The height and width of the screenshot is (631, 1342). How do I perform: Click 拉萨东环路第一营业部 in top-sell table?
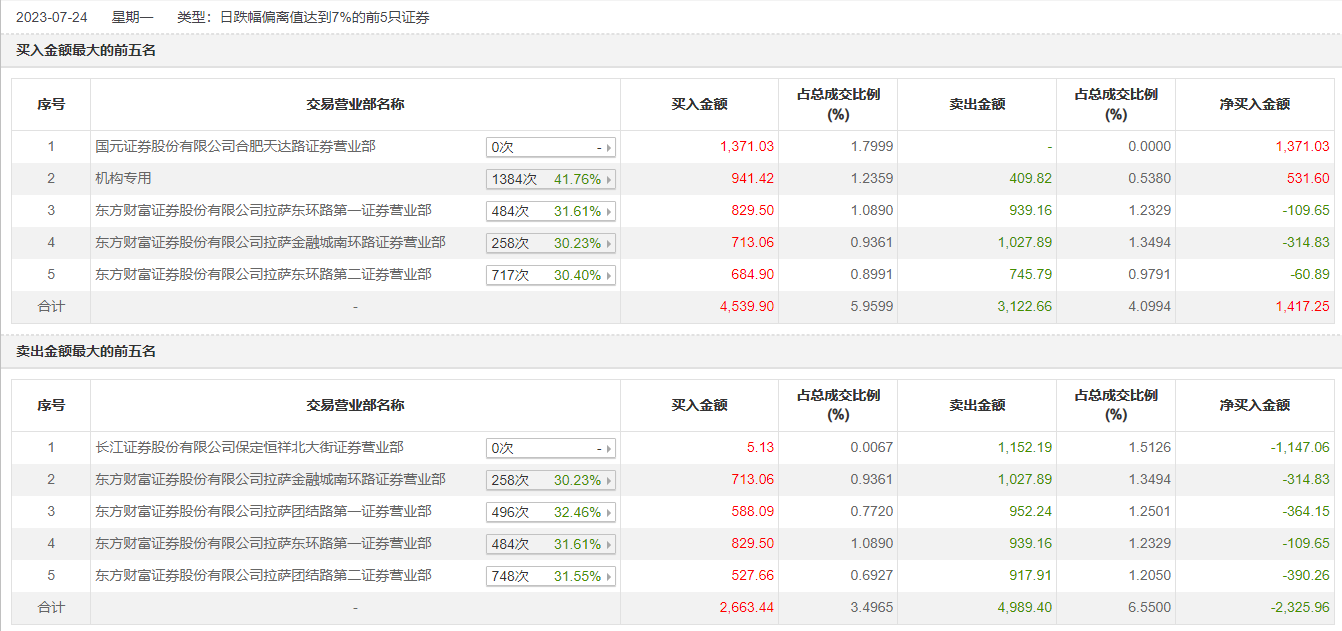(263, 543)
